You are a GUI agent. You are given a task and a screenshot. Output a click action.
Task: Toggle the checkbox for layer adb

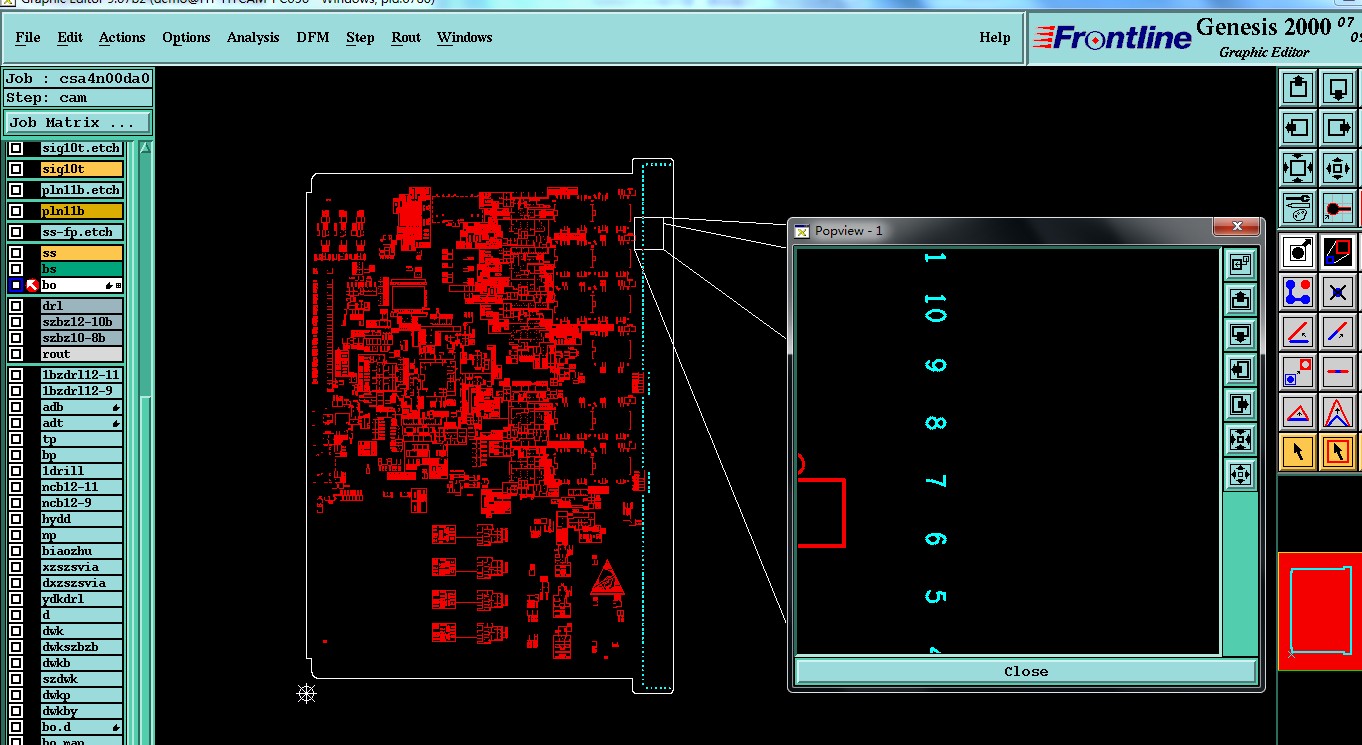(16, 407)
